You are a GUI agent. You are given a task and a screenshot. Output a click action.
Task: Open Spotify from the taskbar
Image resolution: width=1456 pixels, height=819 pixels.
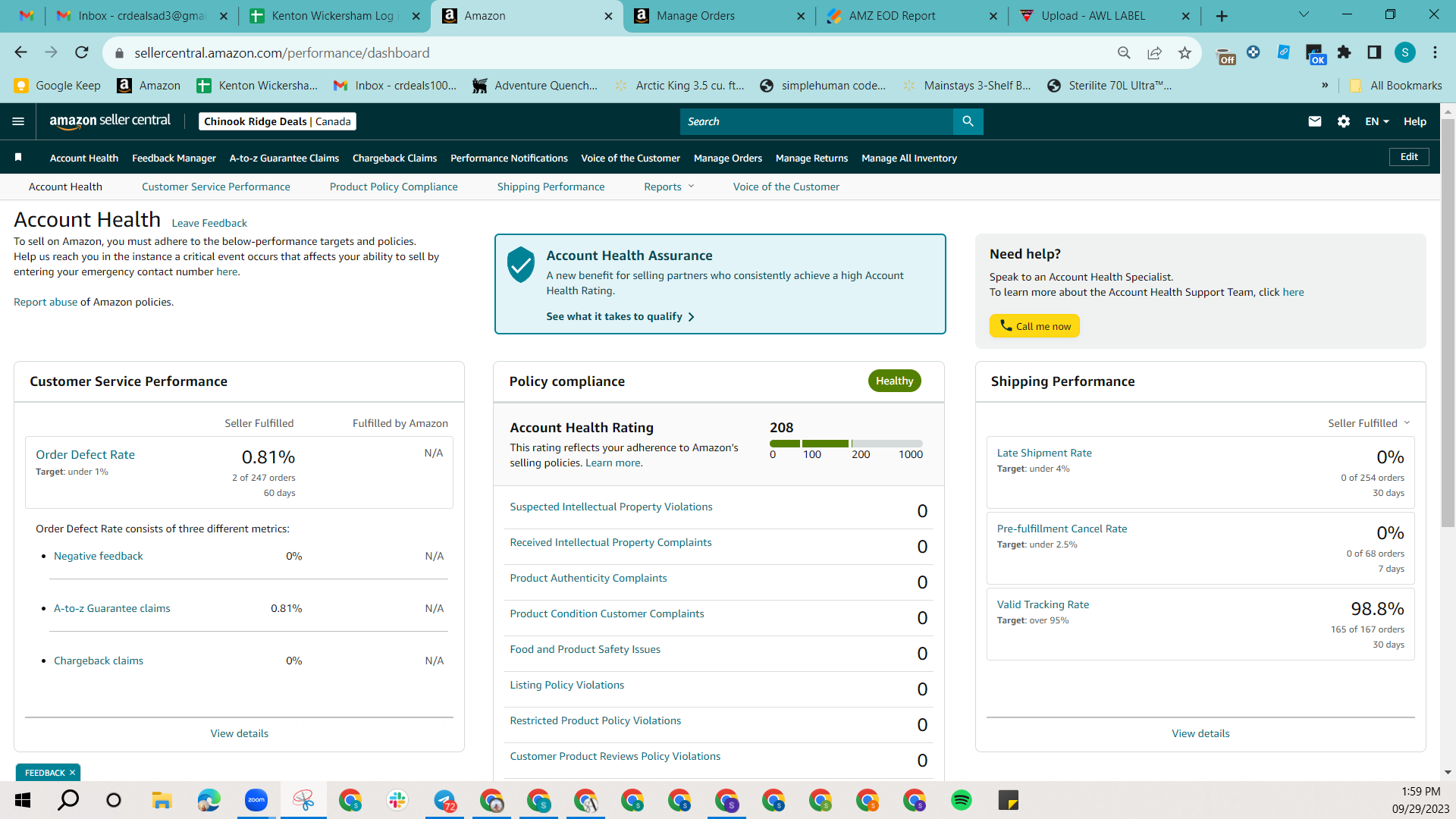962,800
